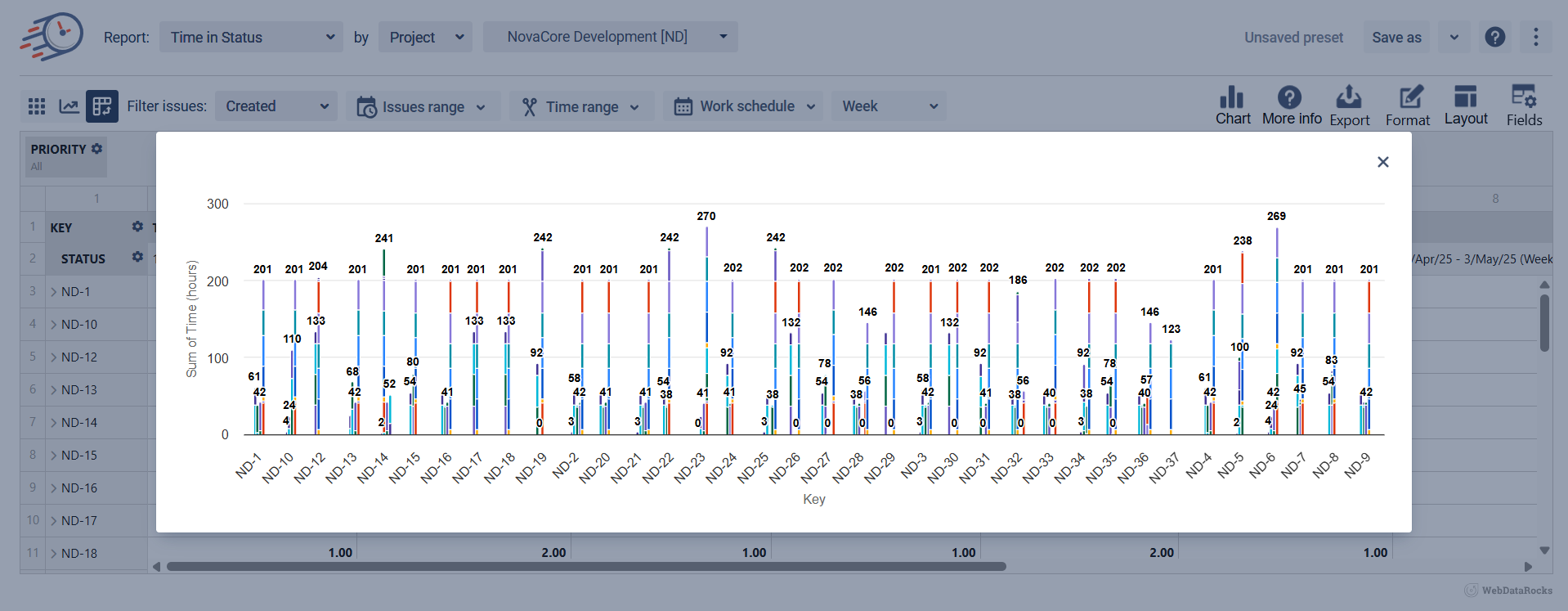Open the Project grouping dropdown
The width and height of the screenshot is (1568, 611).
(425, 37)
